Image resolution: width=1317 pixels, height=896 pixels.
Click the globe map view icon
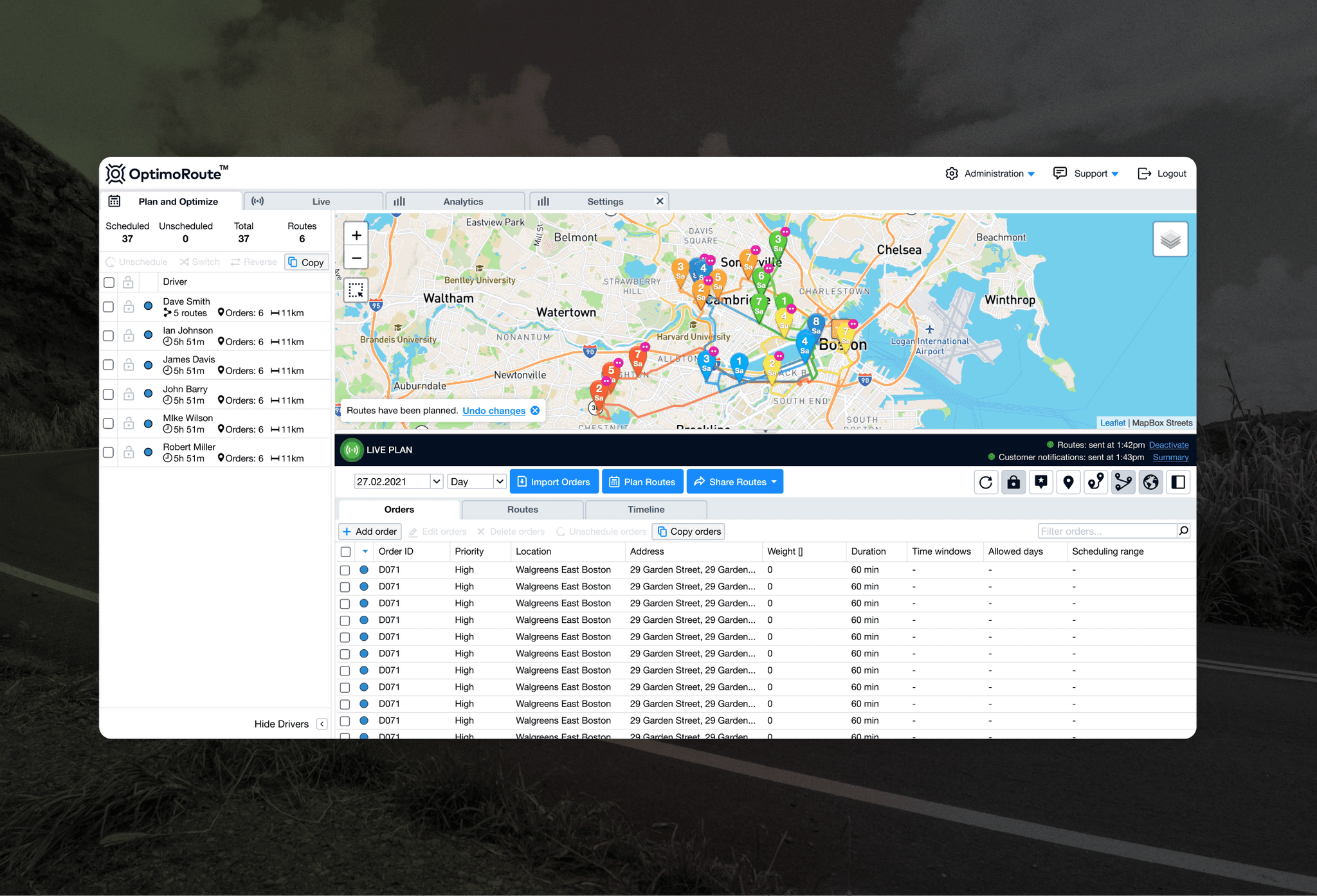pos(1150,482)
